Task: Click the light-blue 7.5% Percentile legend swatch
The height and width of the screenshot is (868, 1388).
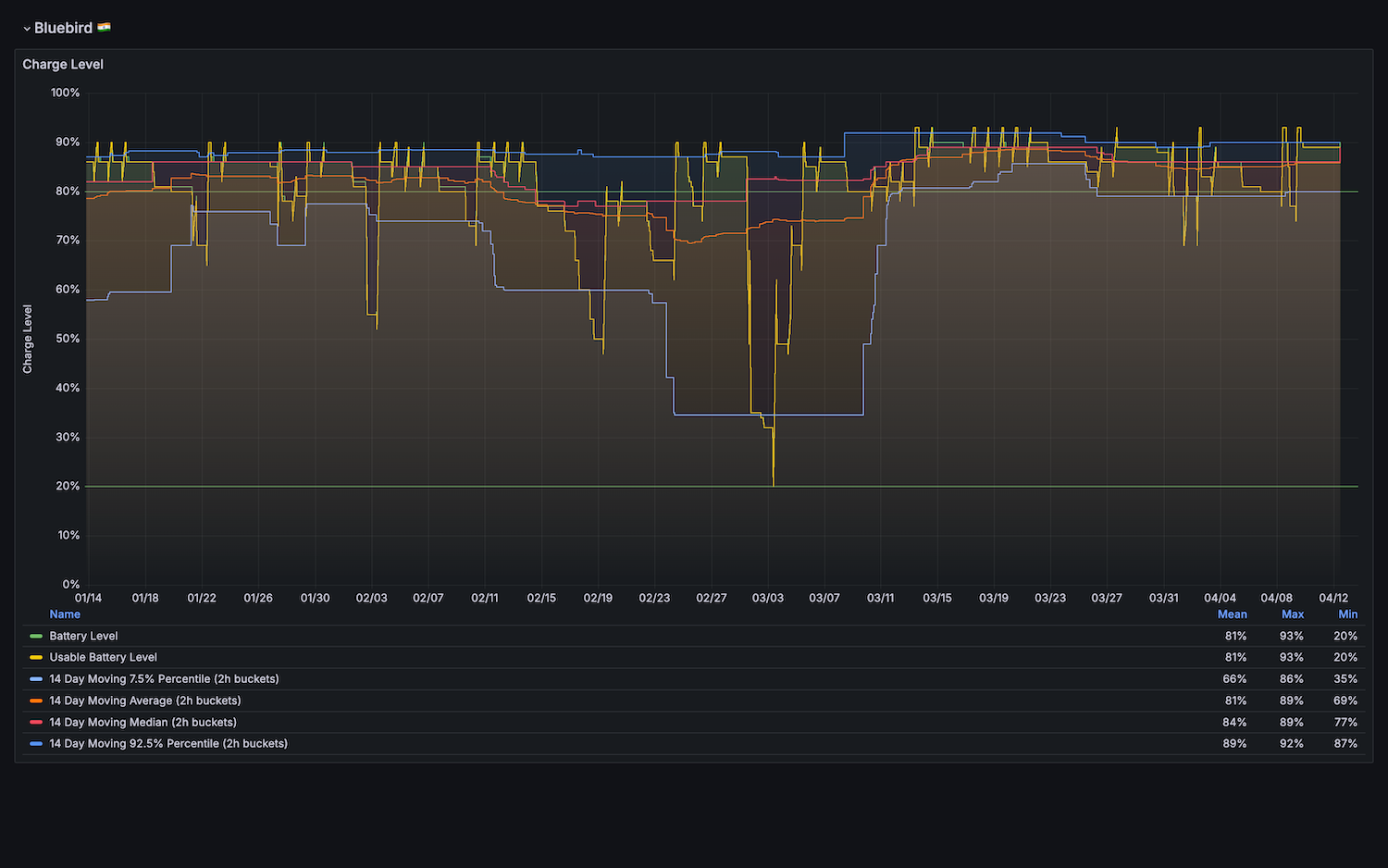Action: click(x=36, y=679)
